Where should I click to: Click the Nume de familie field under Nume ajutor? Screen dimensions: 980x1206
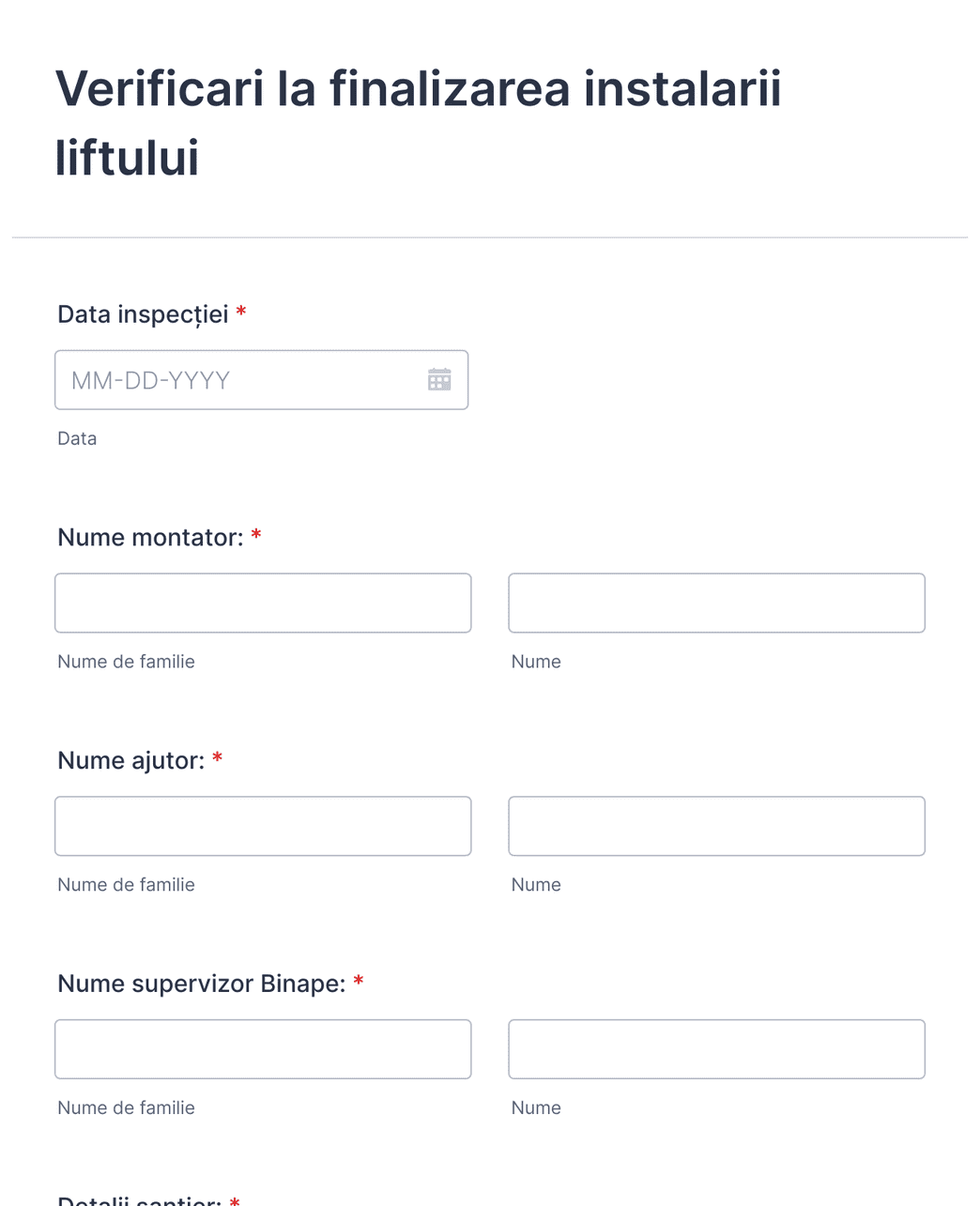(263, 826)
